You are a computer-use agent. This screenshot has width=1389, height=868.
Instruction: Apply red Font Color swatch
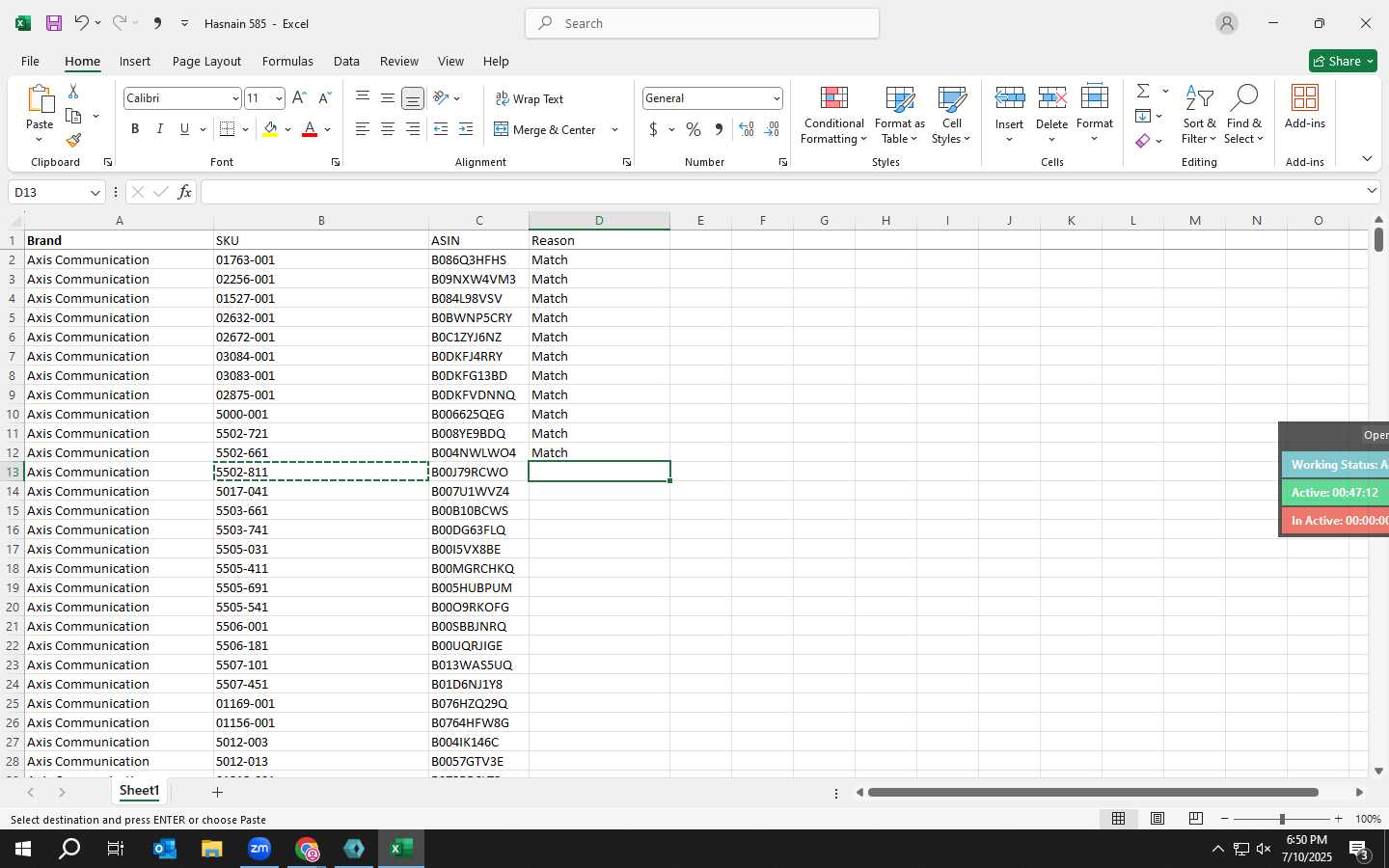click(310, 129)
